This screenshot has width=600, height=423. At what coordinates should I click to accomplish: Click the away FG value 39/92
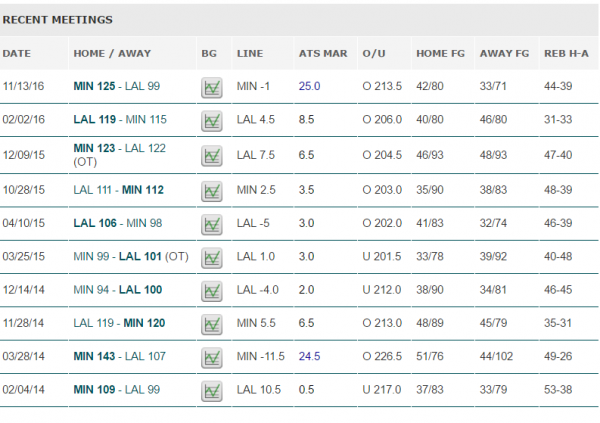(x=493, y=256)
